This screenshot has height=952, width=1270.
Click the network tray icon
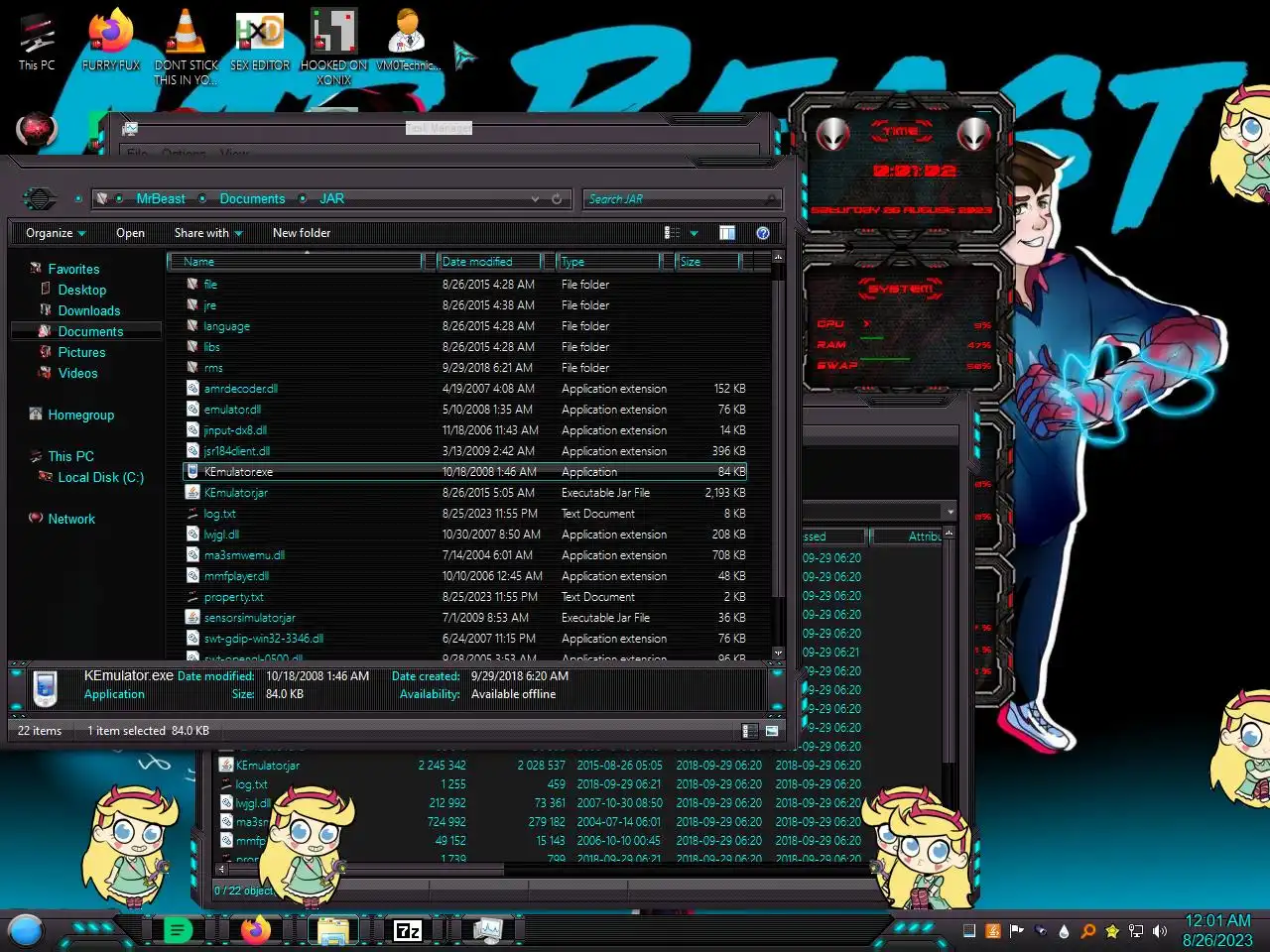(1136, 931)
